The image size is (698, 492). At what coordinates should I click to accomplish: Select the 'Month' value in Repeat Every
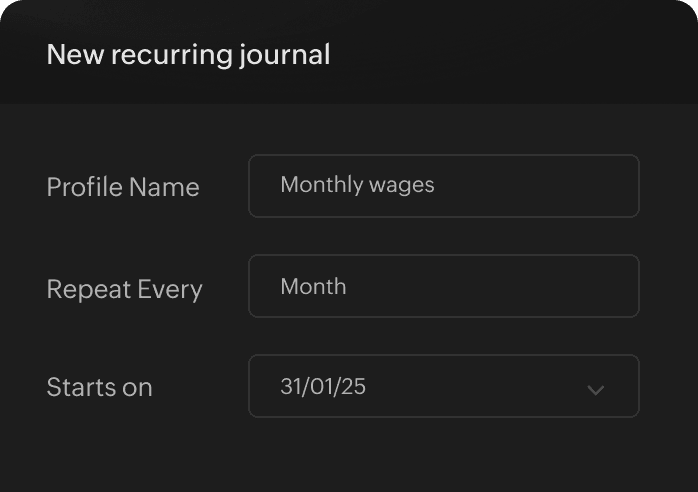(313, 286)
